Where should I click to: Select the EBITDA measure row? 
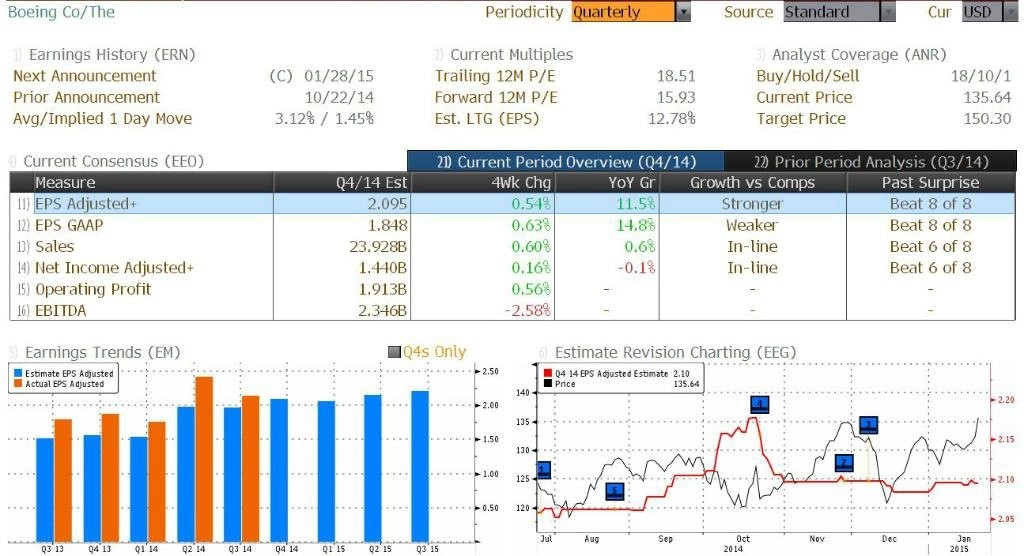coord(513,310)
